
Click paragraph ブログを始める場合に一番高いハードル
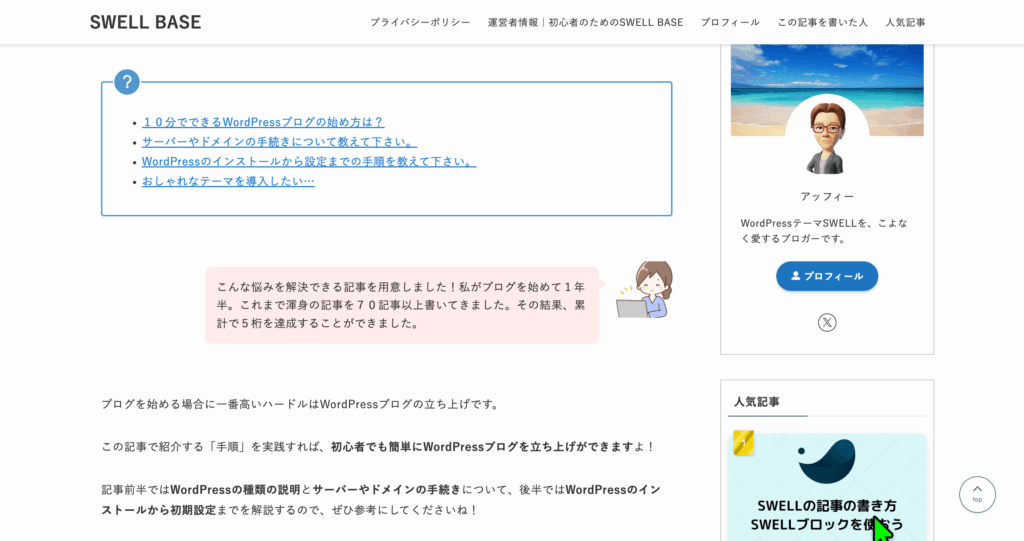[301, 404]
